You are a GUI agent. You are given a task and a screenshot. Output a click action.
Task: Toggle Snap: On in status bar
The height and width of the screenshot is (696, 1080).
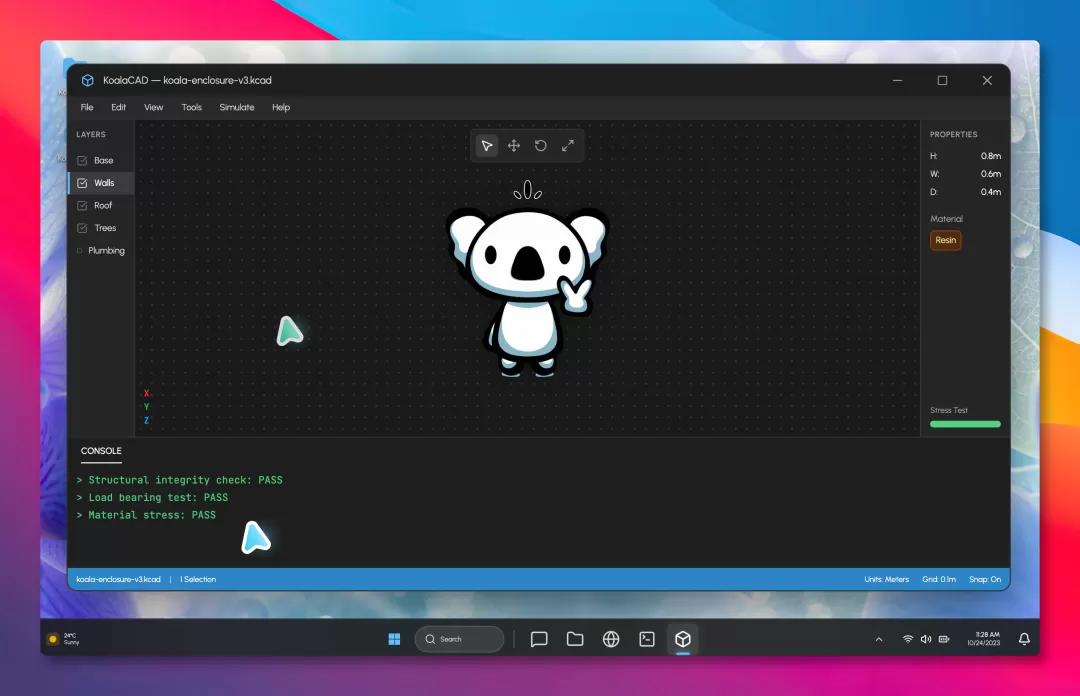click(985, 580)
